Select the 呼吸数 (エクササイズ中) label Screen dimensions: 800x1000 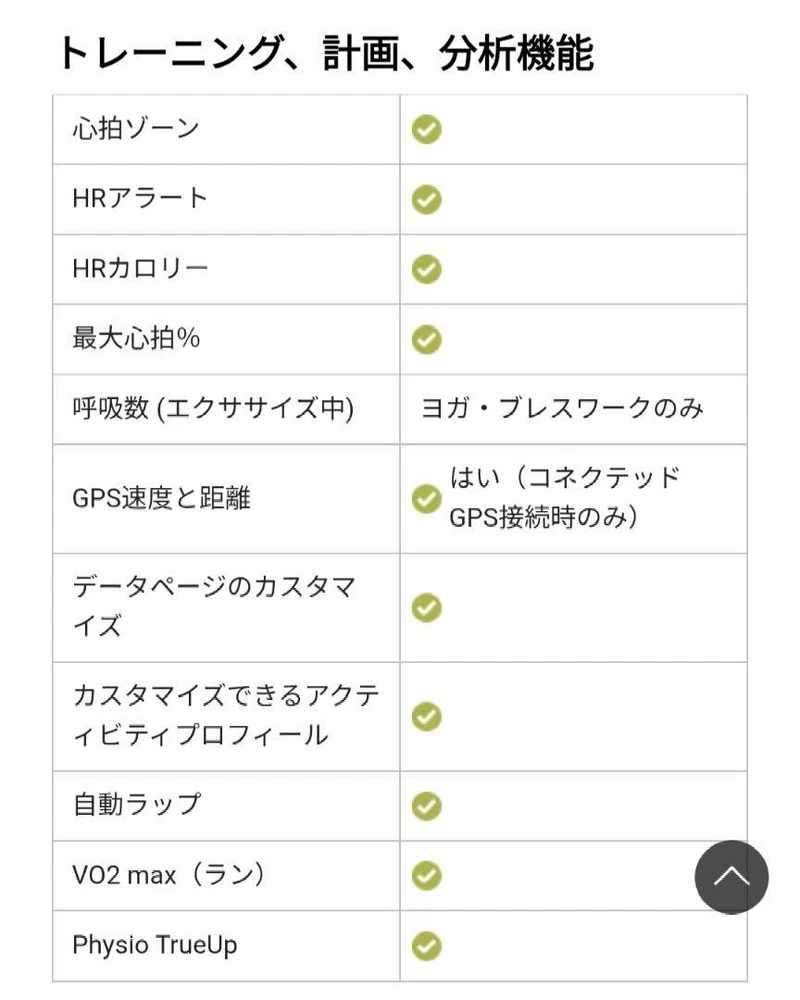point(213,409)
